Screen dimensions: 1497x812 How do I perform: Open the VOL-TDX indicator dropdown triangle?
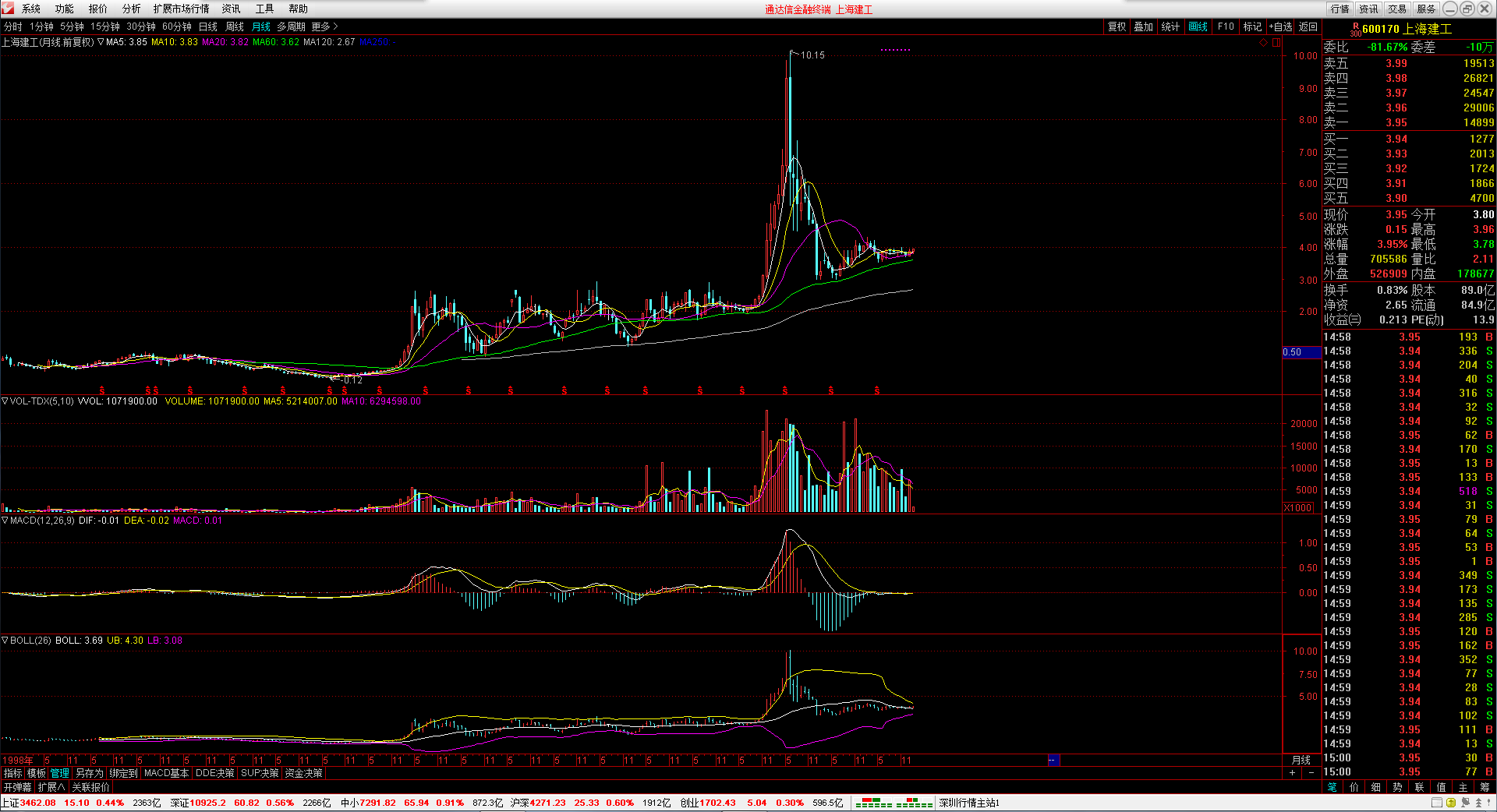pyautogui.click(x=5, y=401)
